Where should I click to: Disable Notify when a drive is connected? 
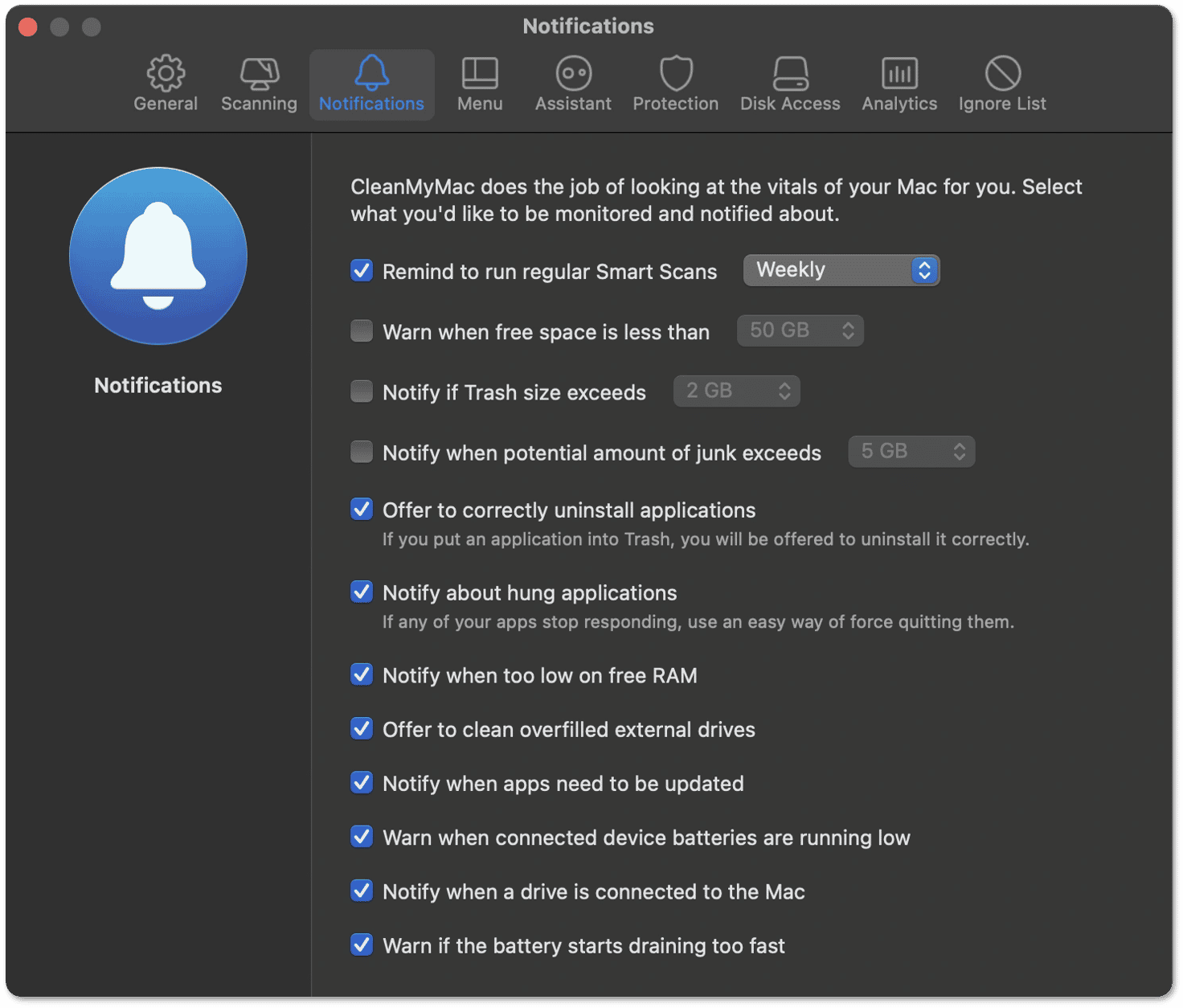(362, 891)
